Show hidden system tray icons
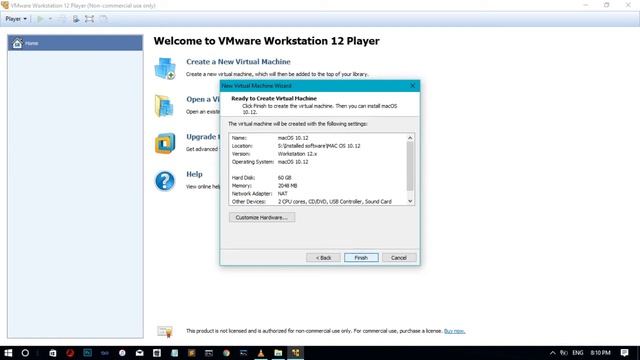This screenshot has height=360, width=640. [553, 353]
